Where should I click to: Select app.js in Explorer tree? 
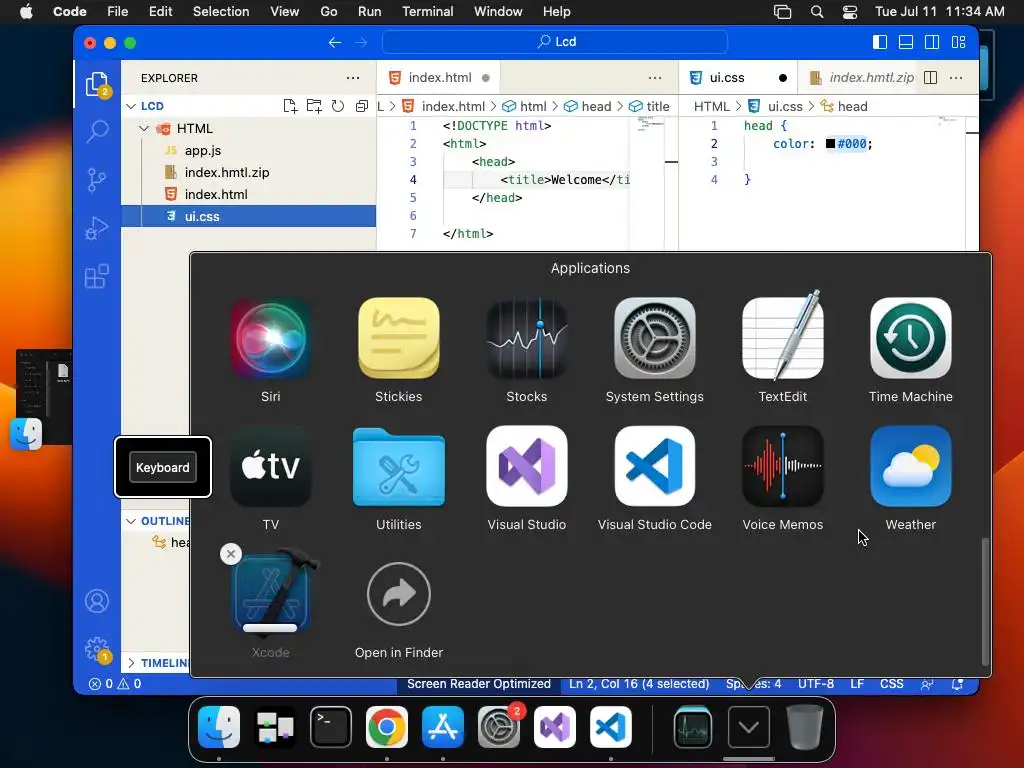click(249, 150)
